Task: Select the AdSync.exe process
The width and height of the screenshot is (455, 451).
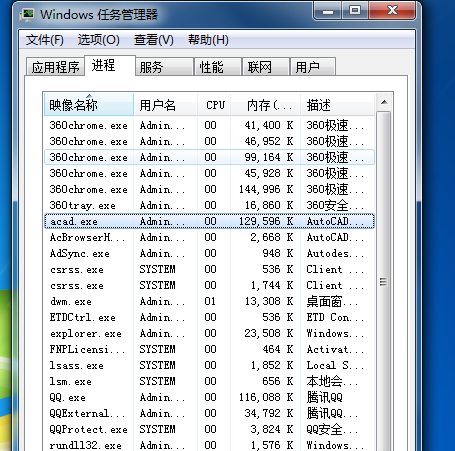Action: coord(209,253)
